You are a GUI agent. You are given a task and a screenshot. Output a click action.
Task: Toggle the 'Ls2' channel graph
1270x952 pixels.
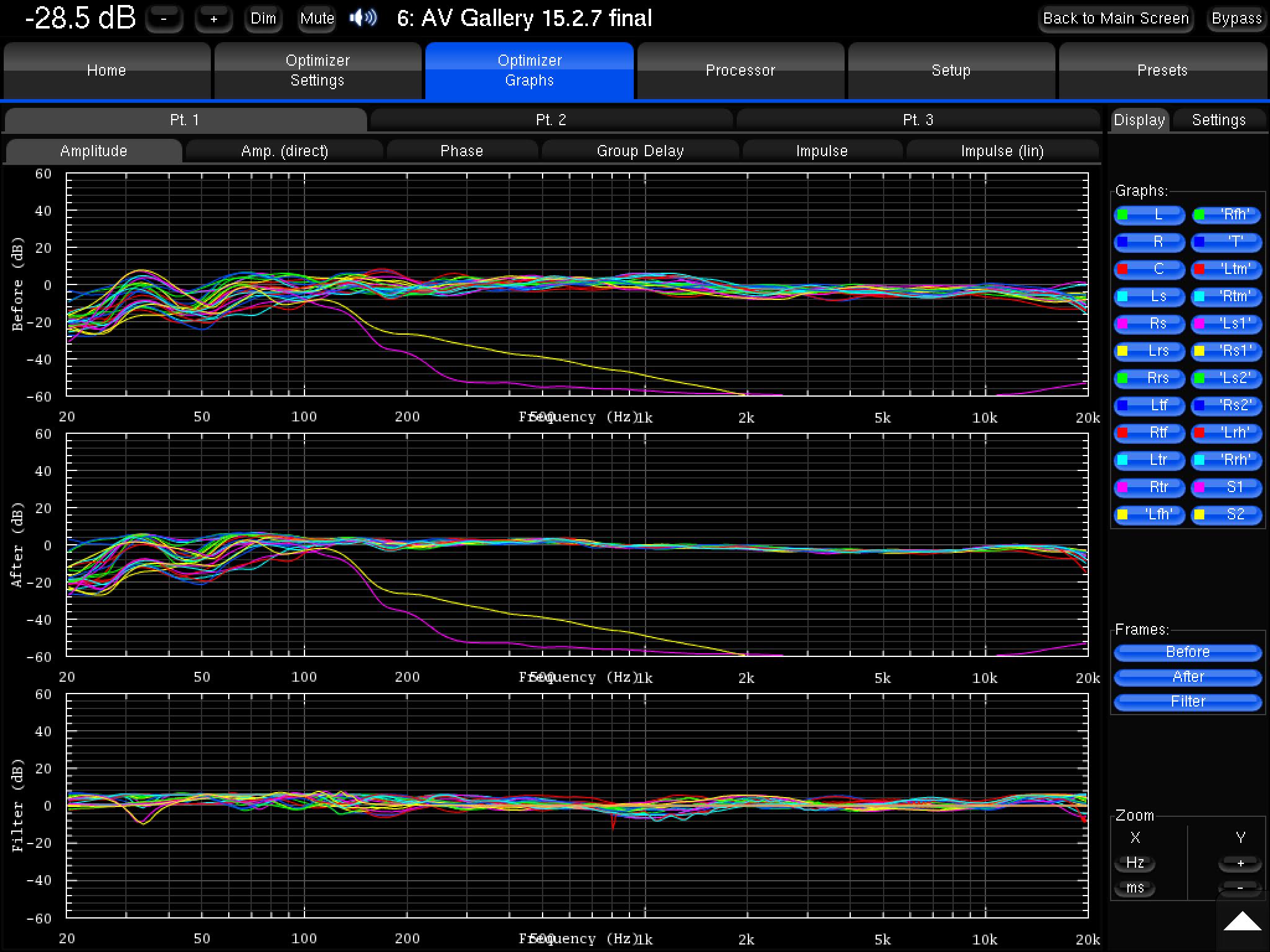1227,378
